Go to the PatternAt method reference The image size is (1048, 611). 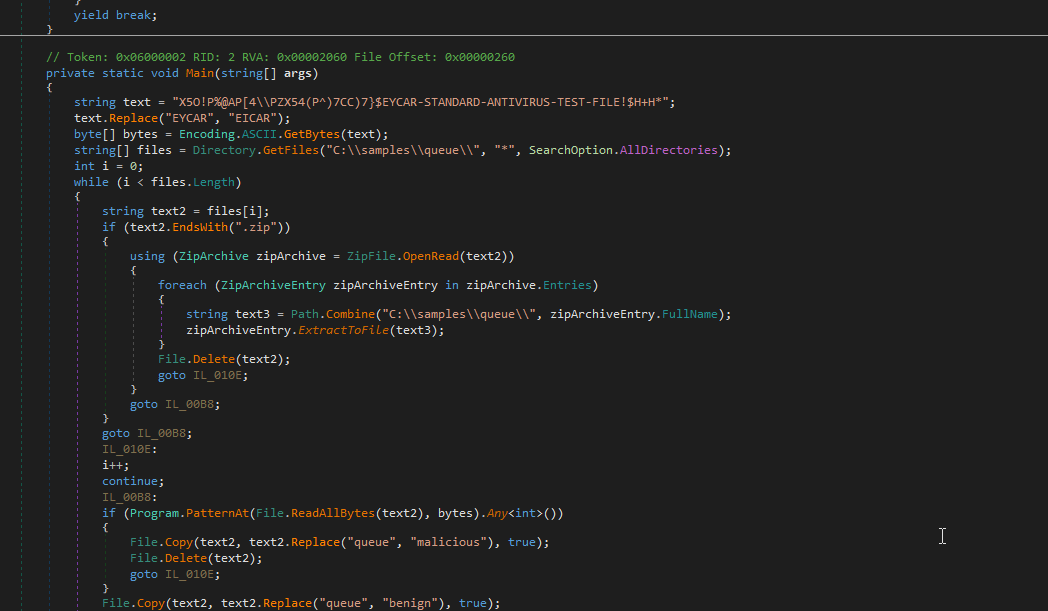pos(217,513)
